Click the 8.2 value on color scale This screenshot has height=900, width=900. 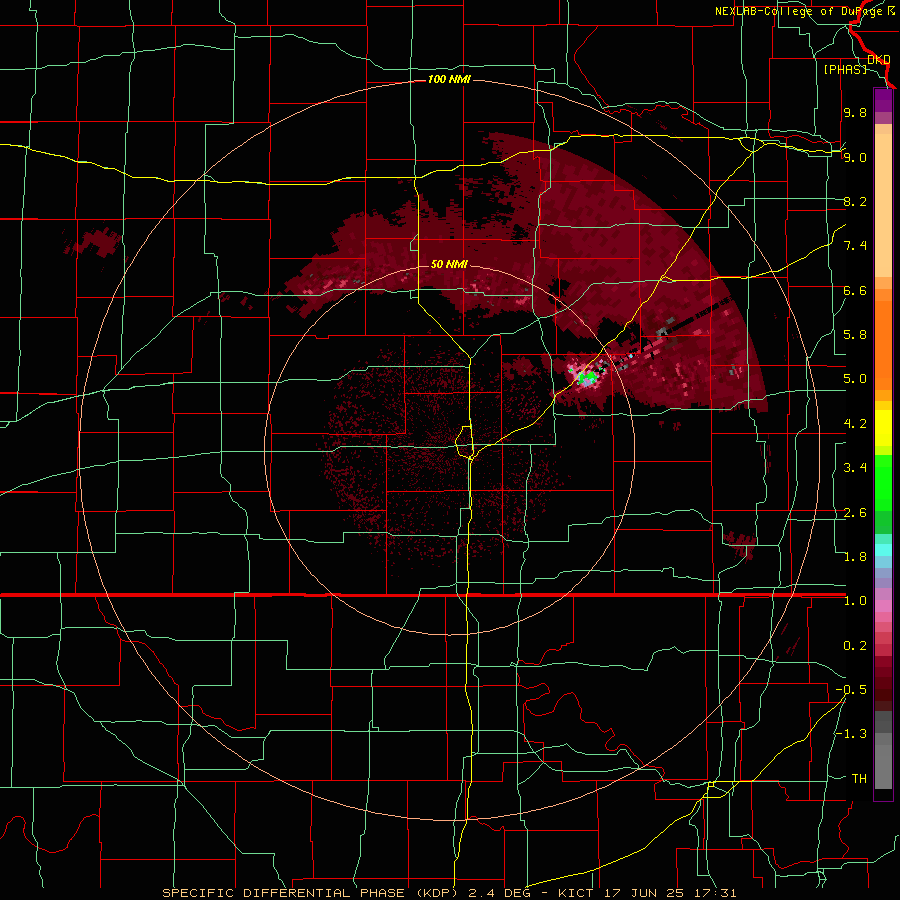pyautogui.click(x=855, y=201)
